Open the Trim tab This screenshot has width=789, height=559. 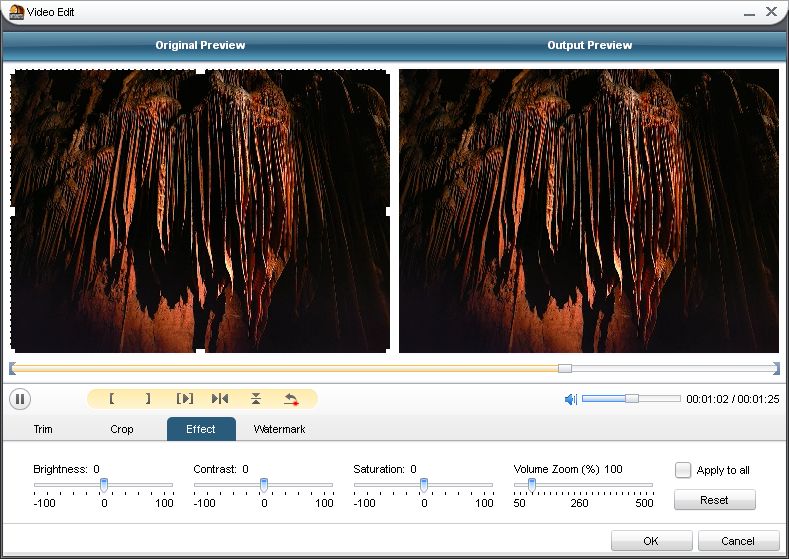pos(43,429)
